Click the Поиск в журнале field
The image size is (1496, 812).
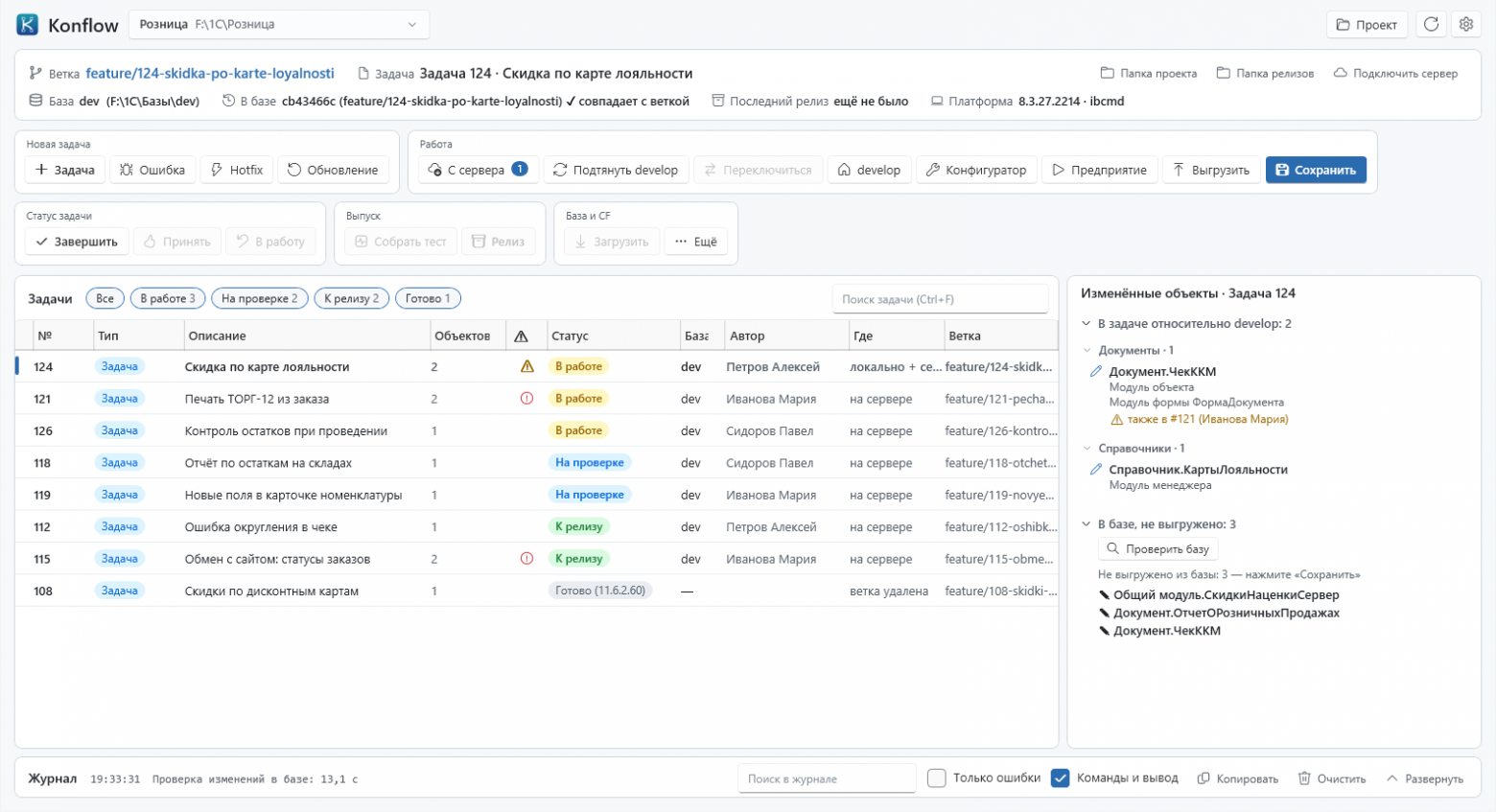point(827,778)
